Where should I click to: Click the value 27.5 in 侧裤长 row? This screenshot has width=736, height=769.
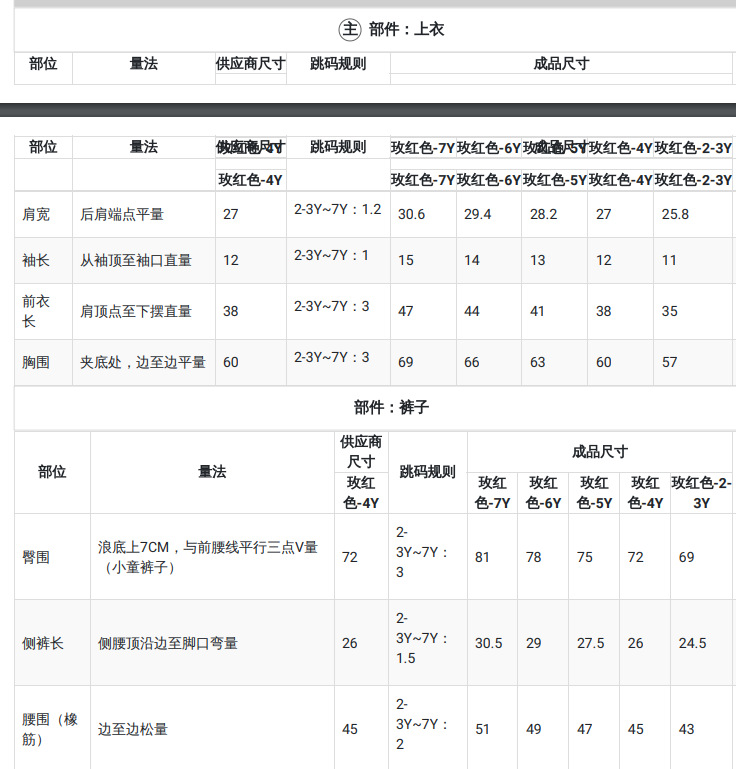tap(590, 643)
